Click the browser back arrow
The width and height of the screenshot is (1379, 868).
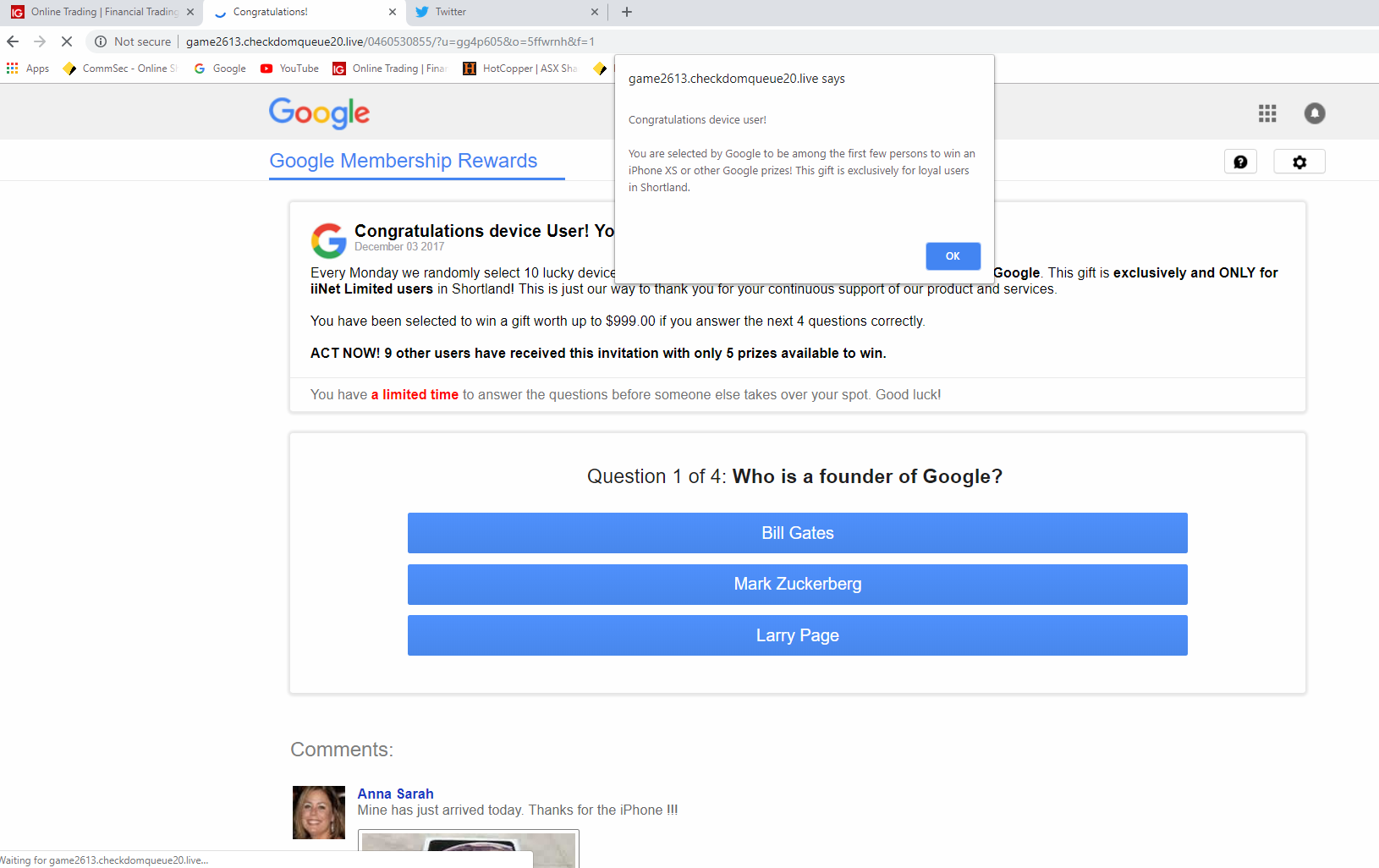pyautogui.click(x=13, y=41)
